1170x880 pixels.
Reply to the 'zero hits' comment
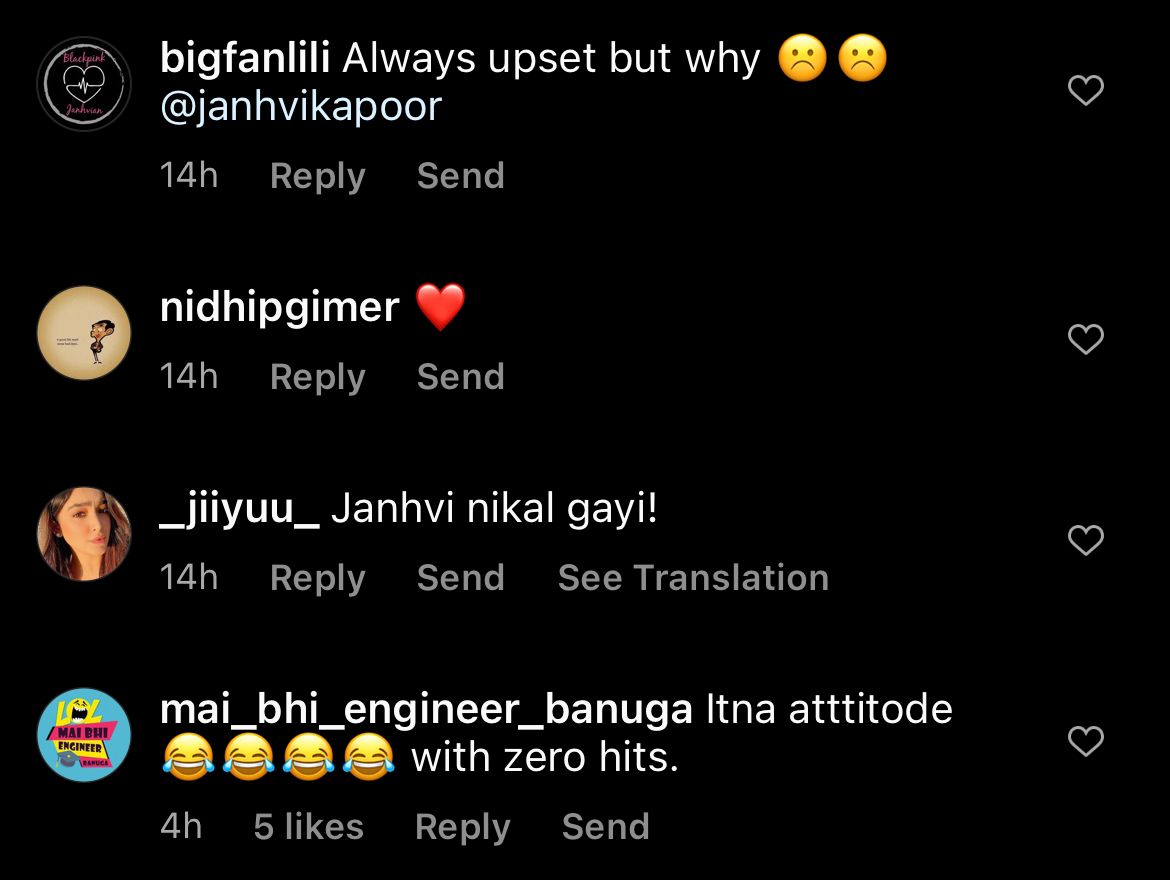[x=463, y=828]
